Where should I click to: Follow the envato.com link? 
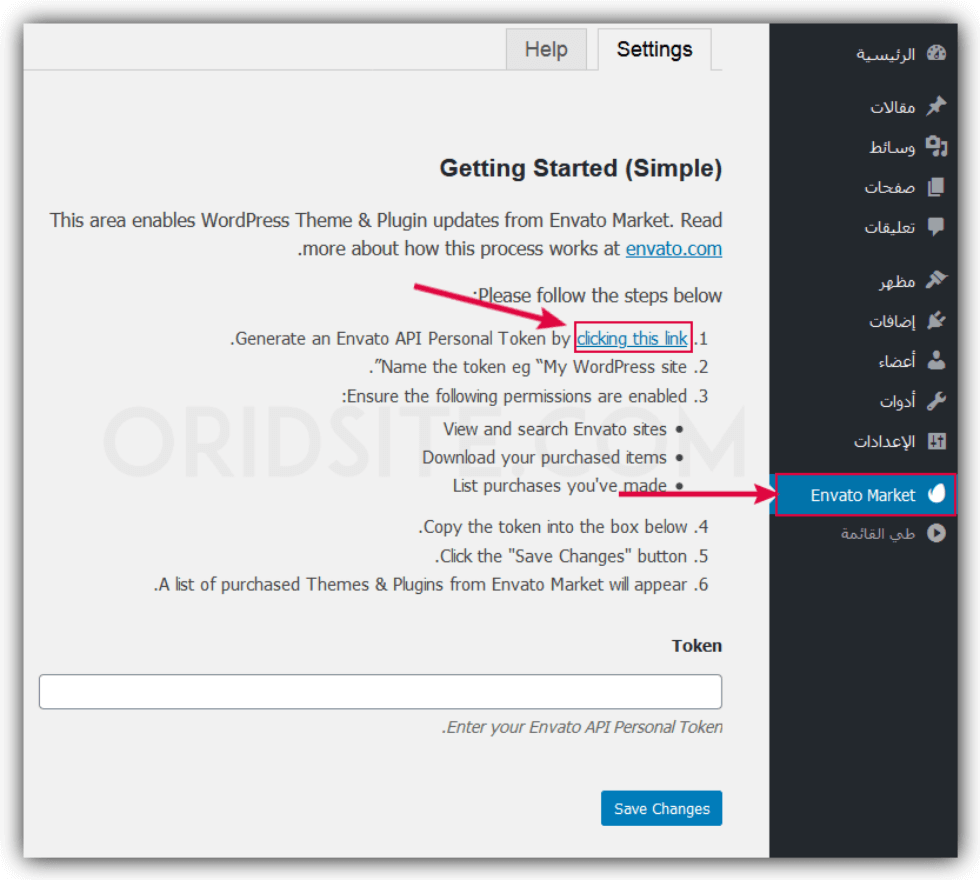click(674, 249)
